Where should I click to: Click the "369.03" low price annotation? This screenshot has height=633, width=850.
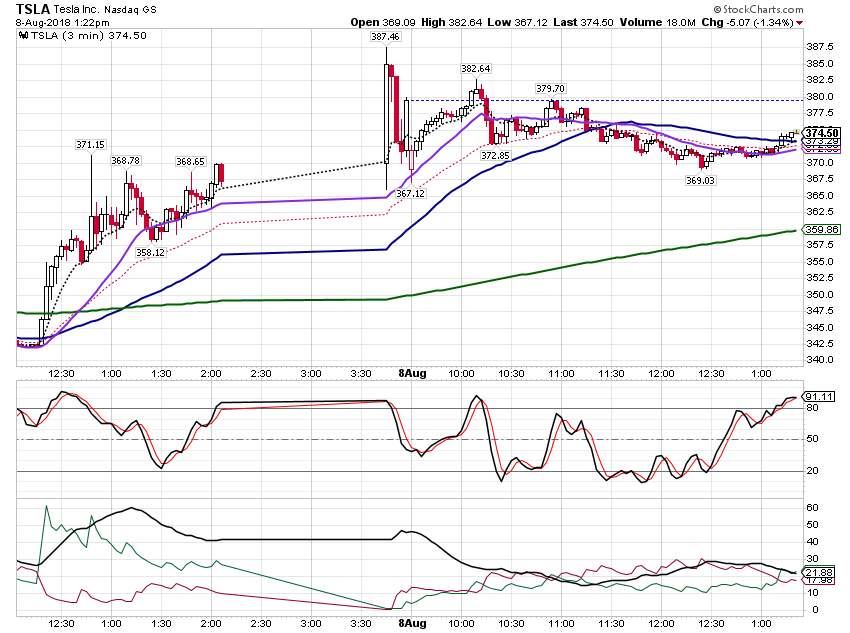pos(700,180)
